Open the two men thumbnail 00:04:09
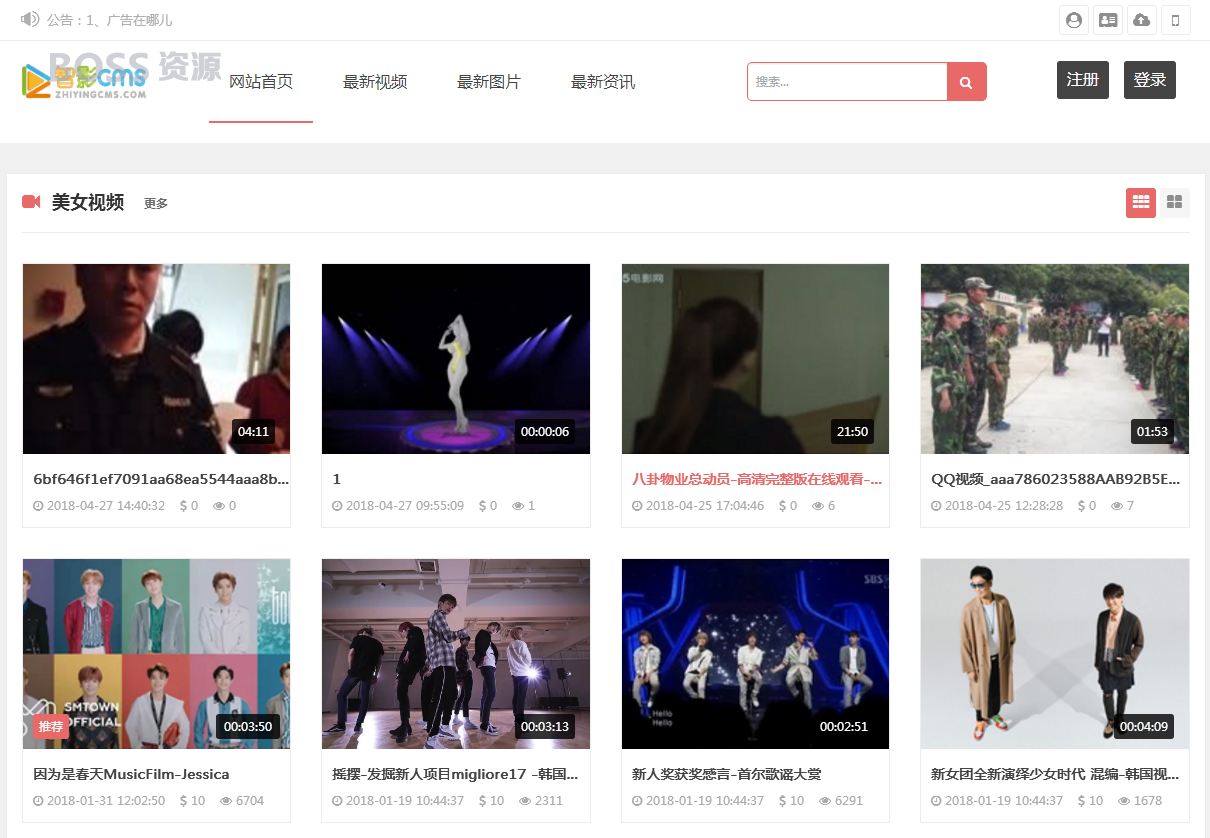Viewport: 1210px width, 838px height. (x=1055, y=654)
